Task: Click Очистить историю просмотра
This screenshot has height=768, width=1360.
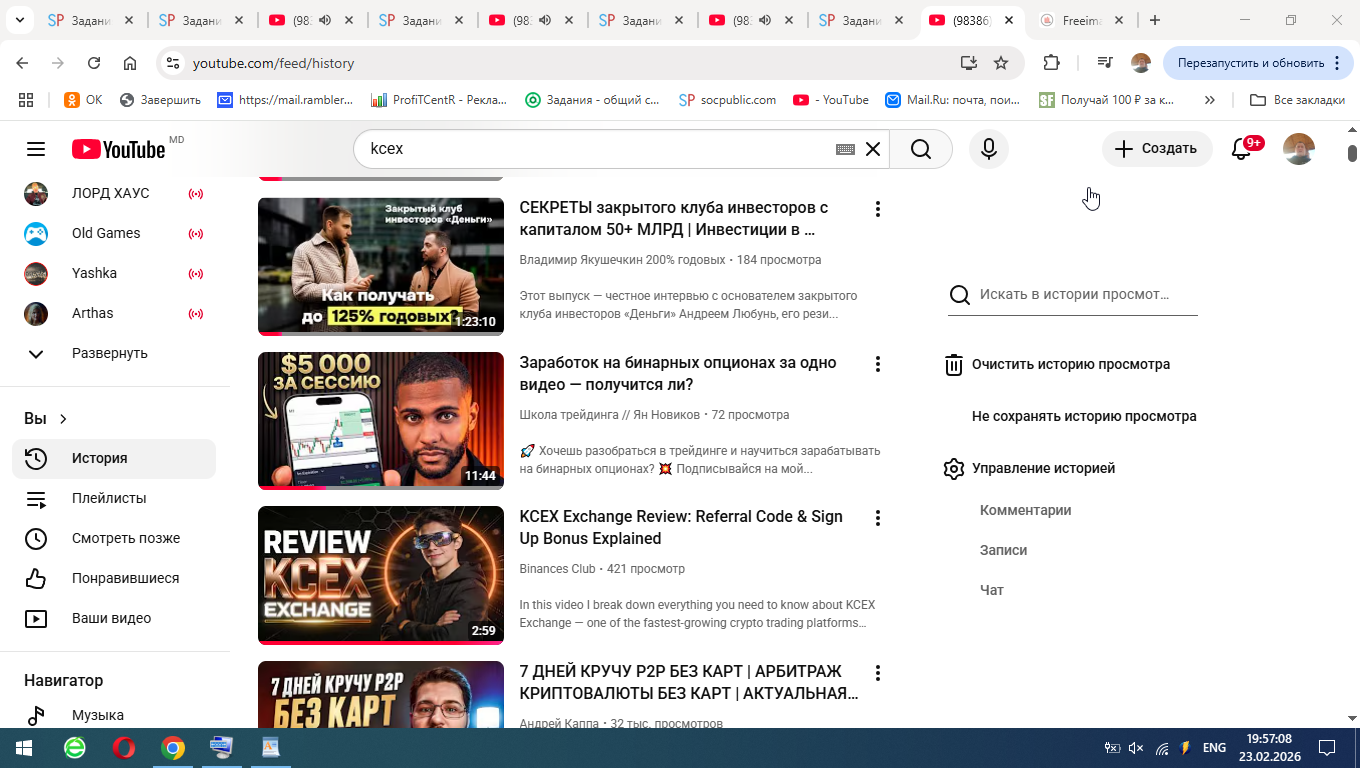Action: [1057, 365]
